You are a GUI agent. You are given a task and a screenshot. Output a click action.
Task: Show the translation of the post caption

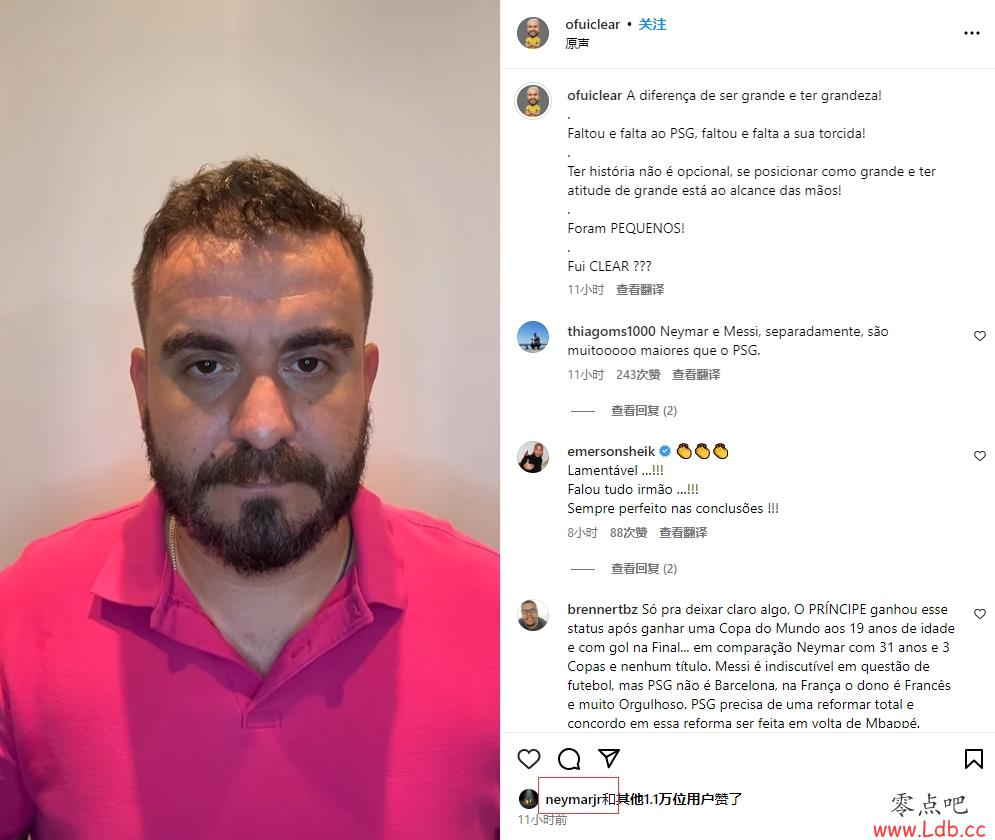640,289
